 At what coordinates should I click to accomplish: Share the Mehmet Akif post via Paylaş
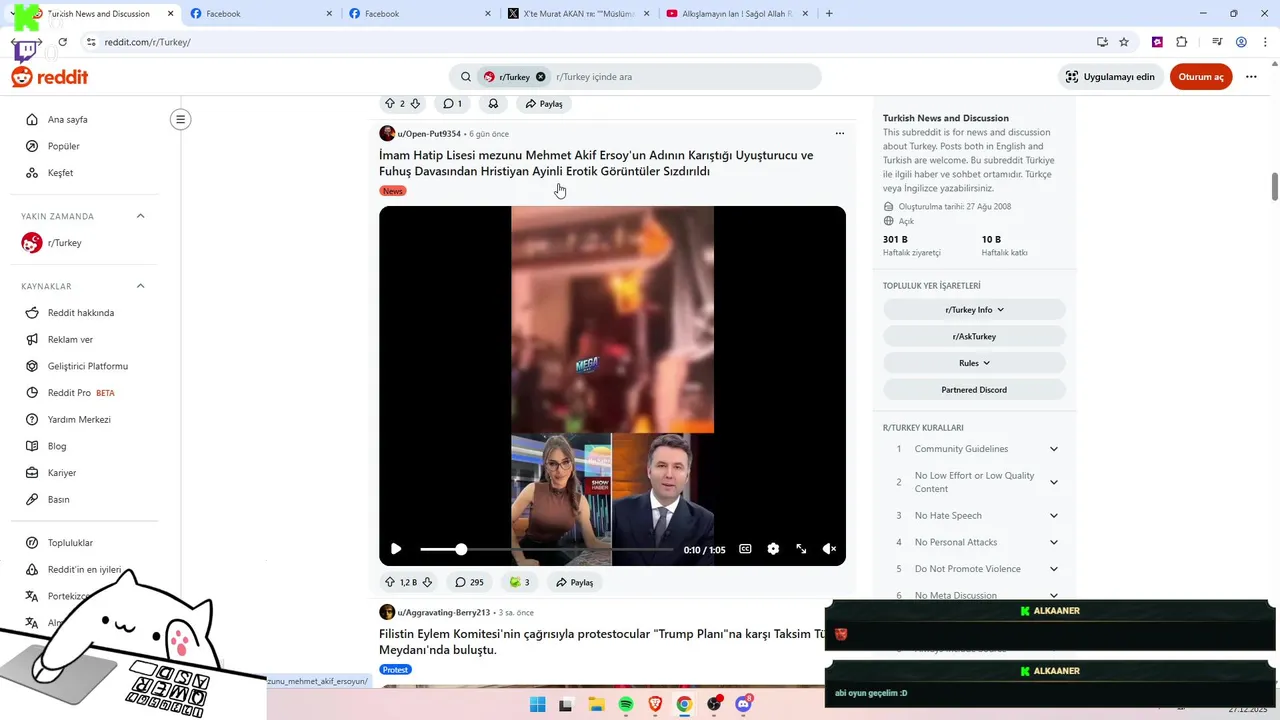click(575, 582)
